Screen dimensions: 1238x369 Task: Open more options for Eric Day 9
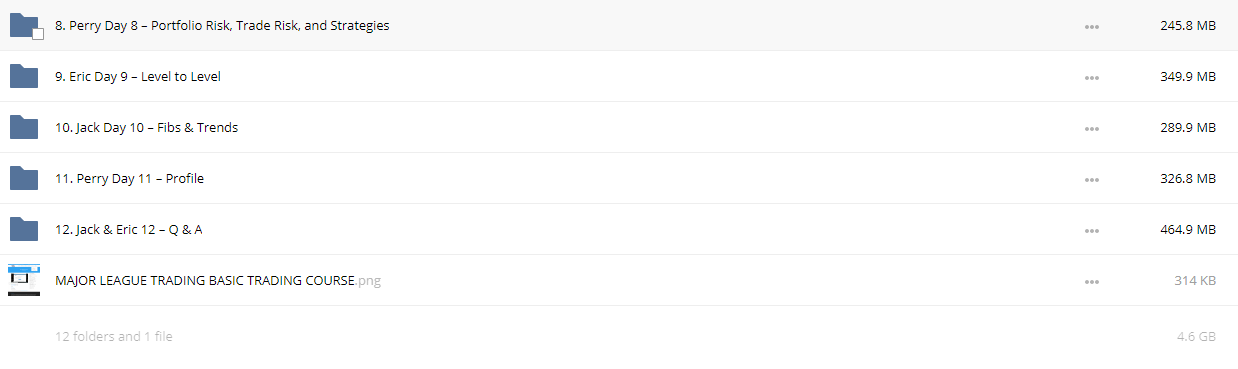coord(1092,78)
